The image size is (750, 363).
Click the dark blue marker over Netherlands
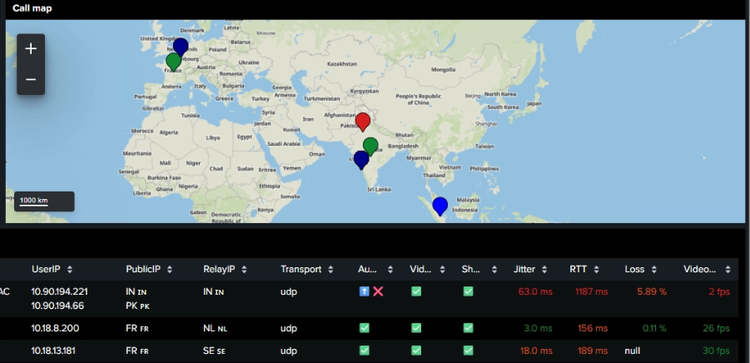point(180,47)
